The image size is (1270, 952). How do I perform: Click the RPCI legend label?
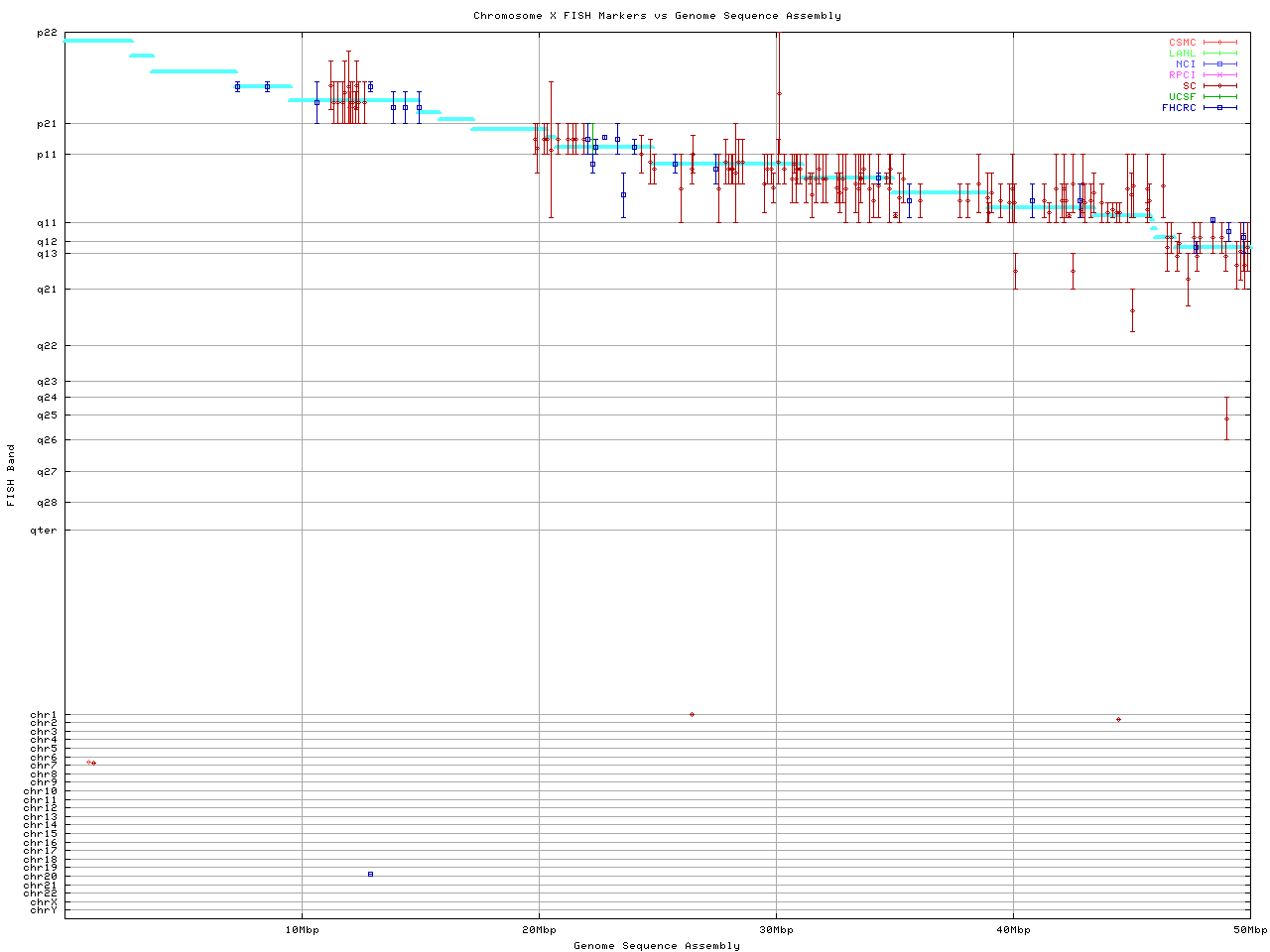(x=1182, y=75)
